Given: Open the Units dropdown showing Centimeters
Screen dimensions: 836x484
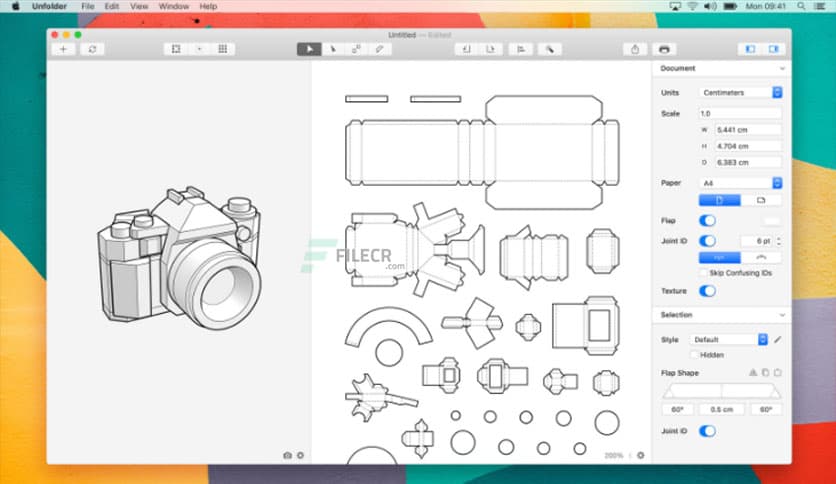Looking at the screenshot, I should point(740,93).
